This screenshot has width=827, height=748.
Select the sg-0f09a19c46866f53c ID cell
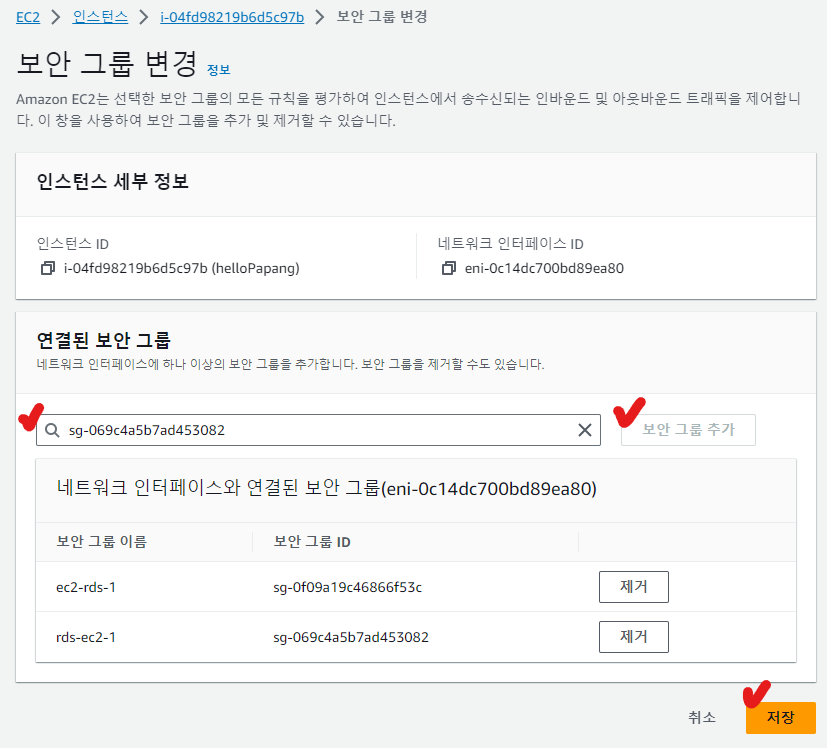(x=348, y=587)
